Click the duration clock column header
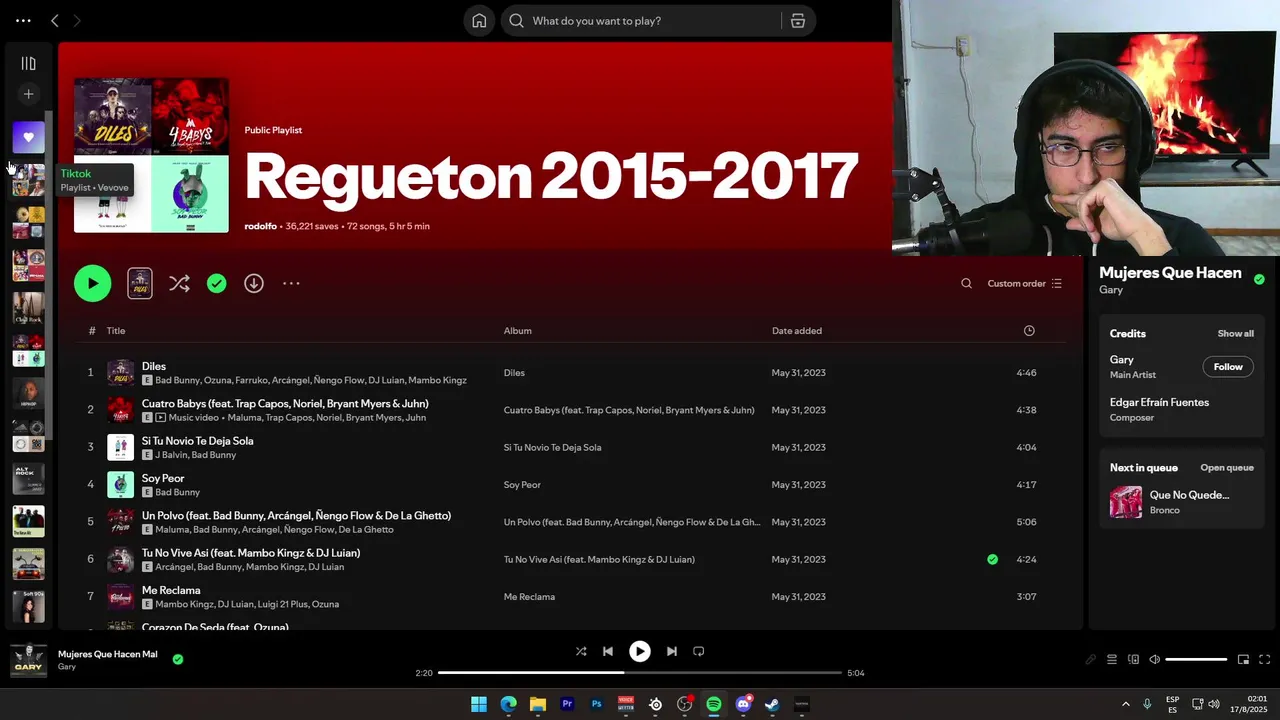1280x720 pixels. [1029, 331]
